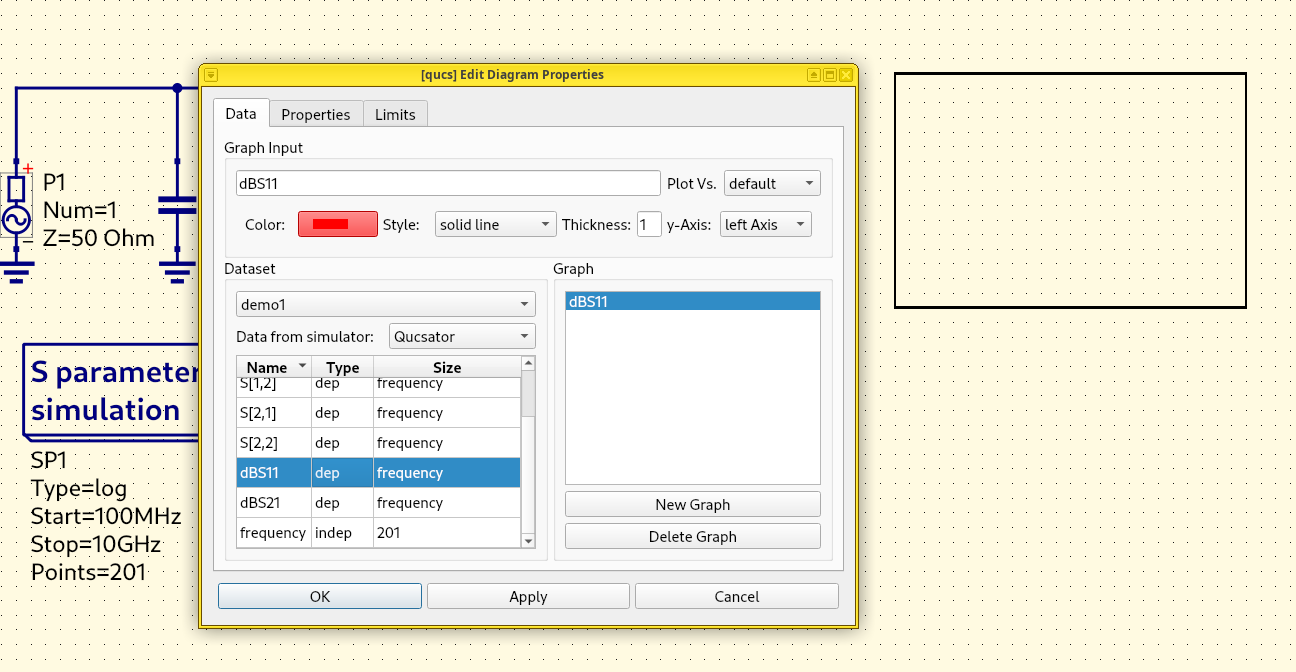Click the Apply button
The image size is (1296, 672).
pyautogui.click(x=528, y=597)
